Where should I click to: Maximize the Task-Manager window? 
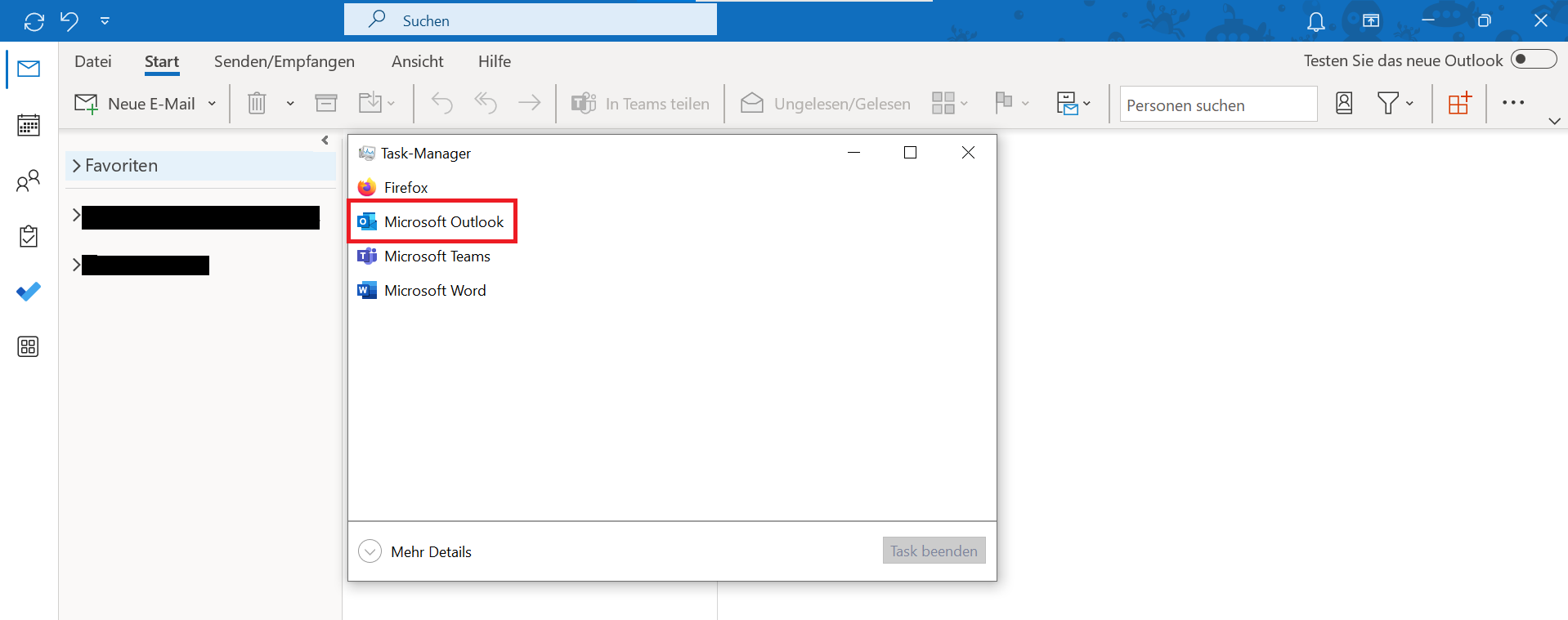click(x=910, y=153)
